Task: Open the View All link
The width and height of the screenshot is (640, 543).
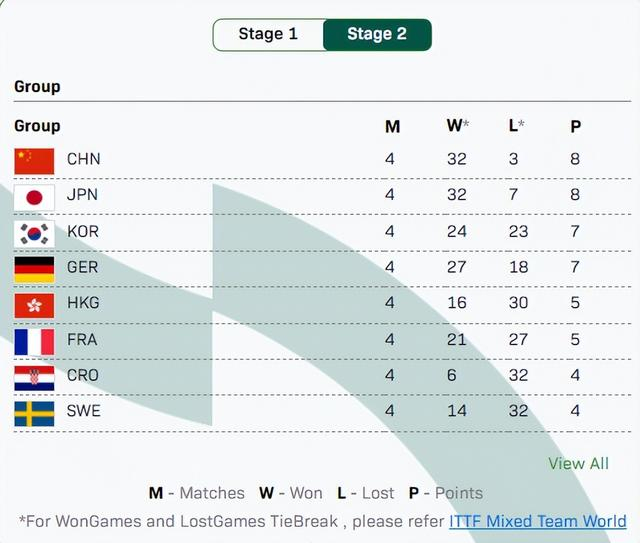Action: coord(578,463)
